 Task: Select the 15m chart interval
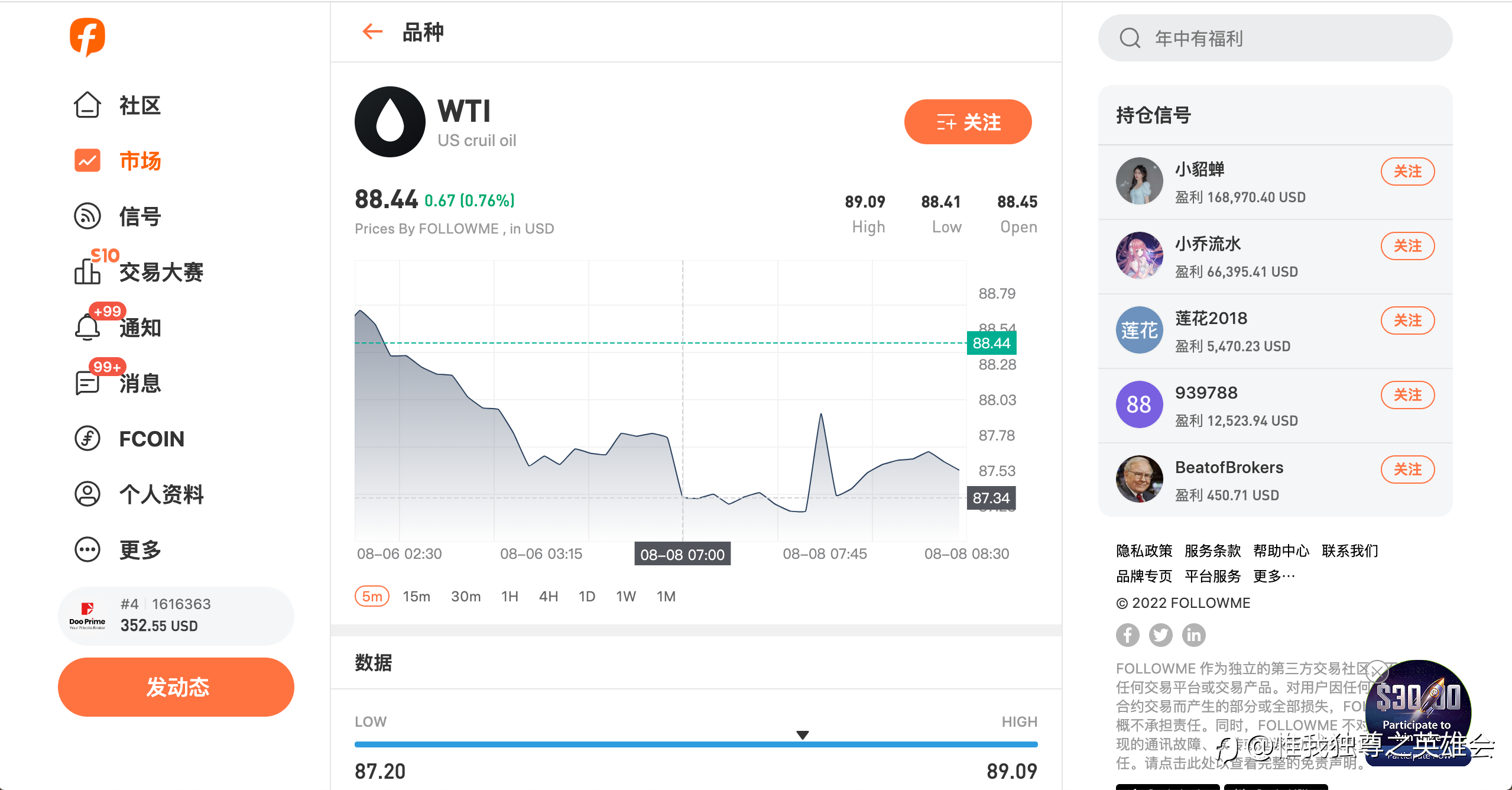417,596
